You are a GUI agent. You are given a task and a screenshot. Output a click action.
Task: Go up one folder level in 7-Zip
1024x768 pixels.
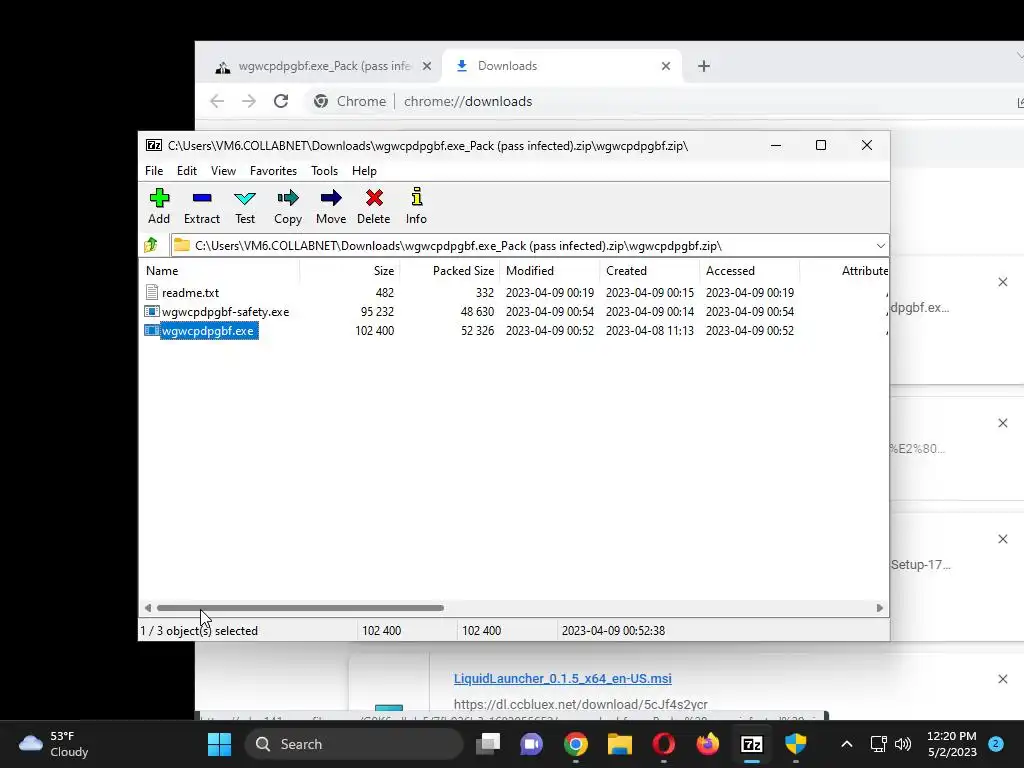click(x=151, y=245)
